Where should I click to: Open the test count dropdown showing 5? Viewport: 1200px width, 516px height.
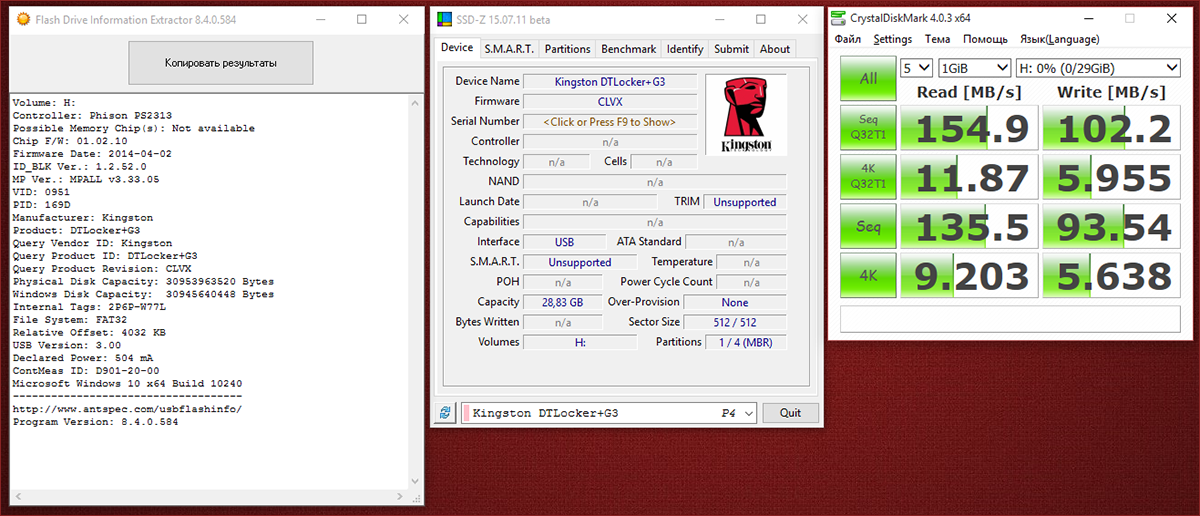(916, 68)
